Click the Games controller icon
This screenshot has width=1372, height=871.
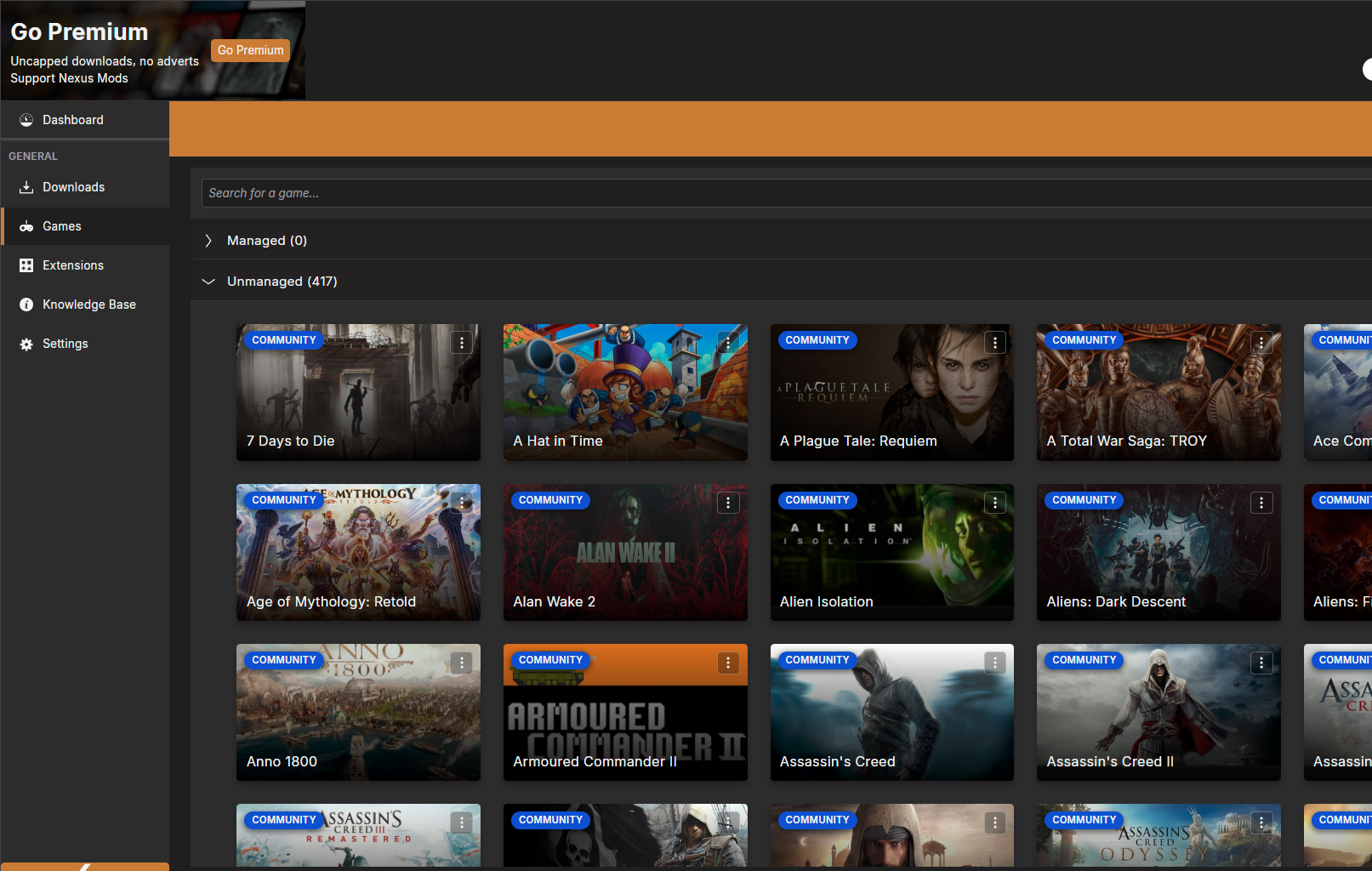point(26,226)
